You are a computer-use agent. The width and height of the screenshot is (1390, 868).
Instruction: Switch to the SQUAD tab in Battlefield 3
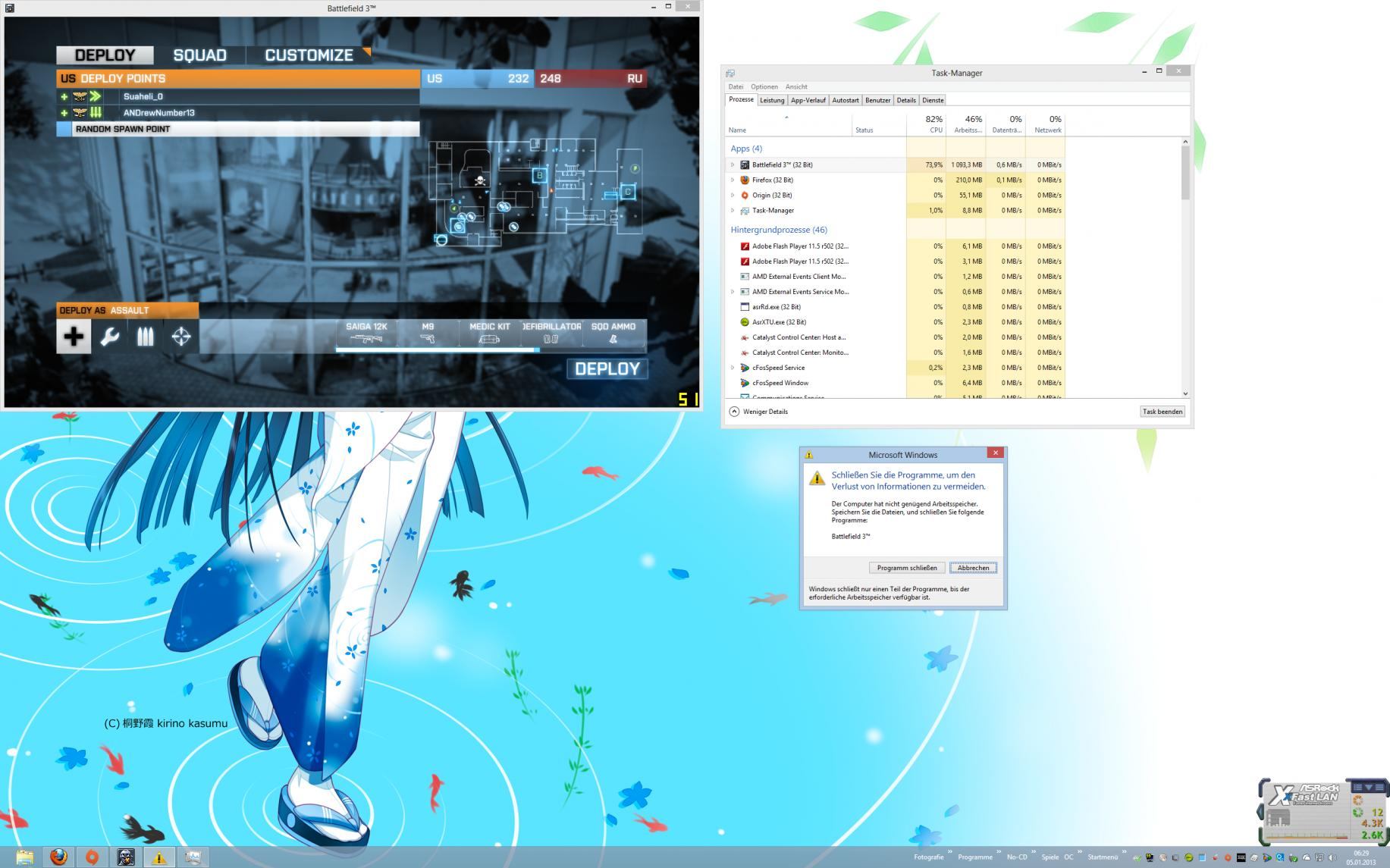[200, 55]
